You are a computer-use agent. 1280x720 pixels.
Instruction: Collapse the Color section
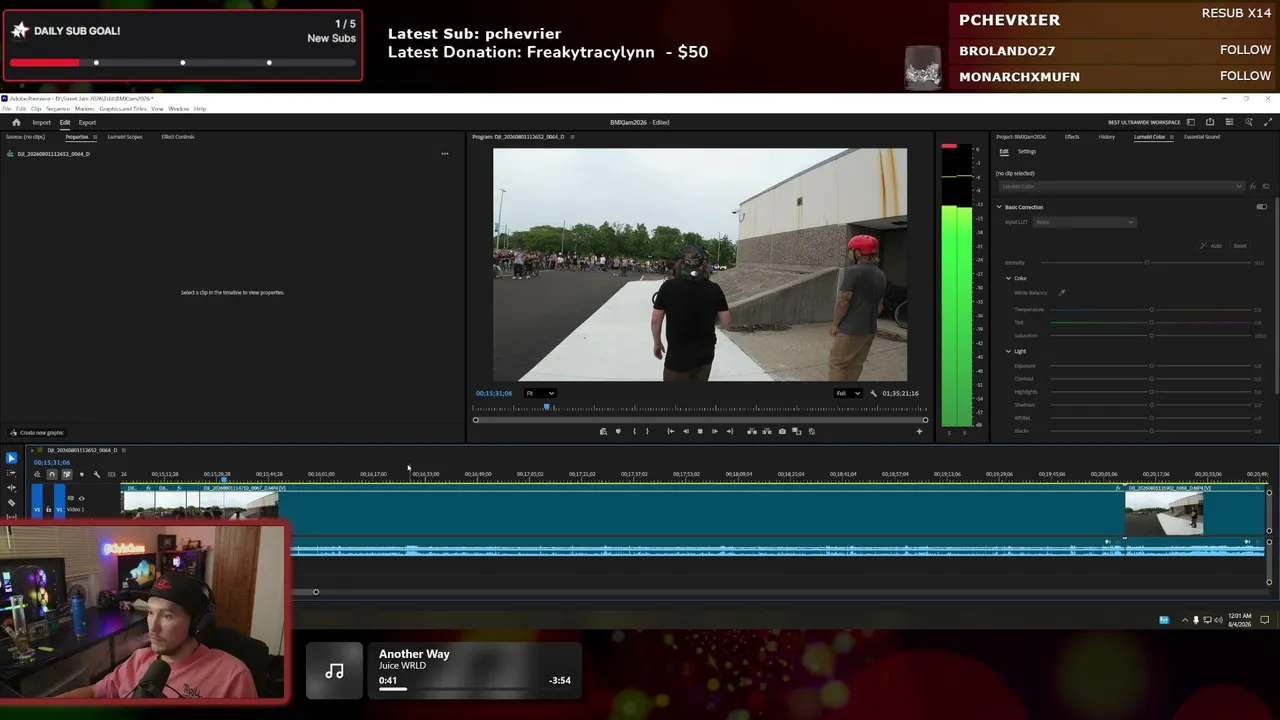click(x=1008, y=278)
